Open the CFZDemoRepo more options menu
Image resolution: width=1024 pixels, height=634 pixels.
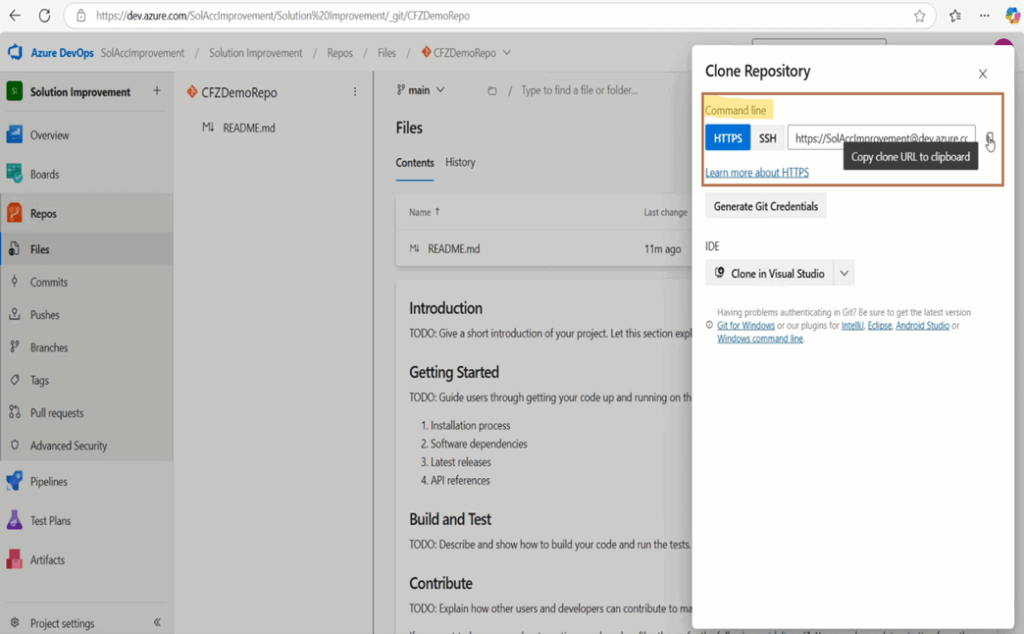pos(355,92)
